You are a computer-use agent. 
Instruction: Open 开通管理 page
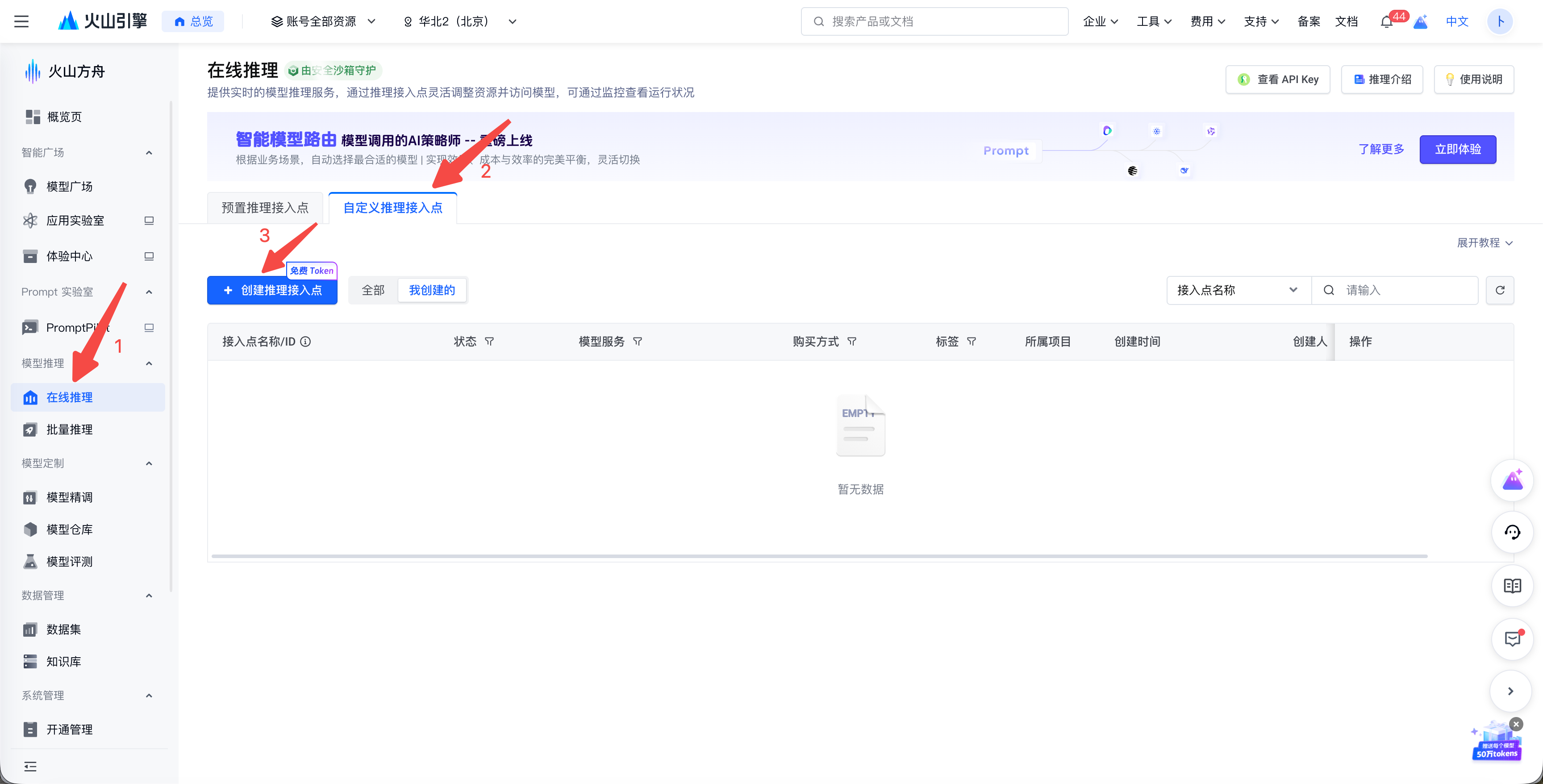tap(88, 730)
